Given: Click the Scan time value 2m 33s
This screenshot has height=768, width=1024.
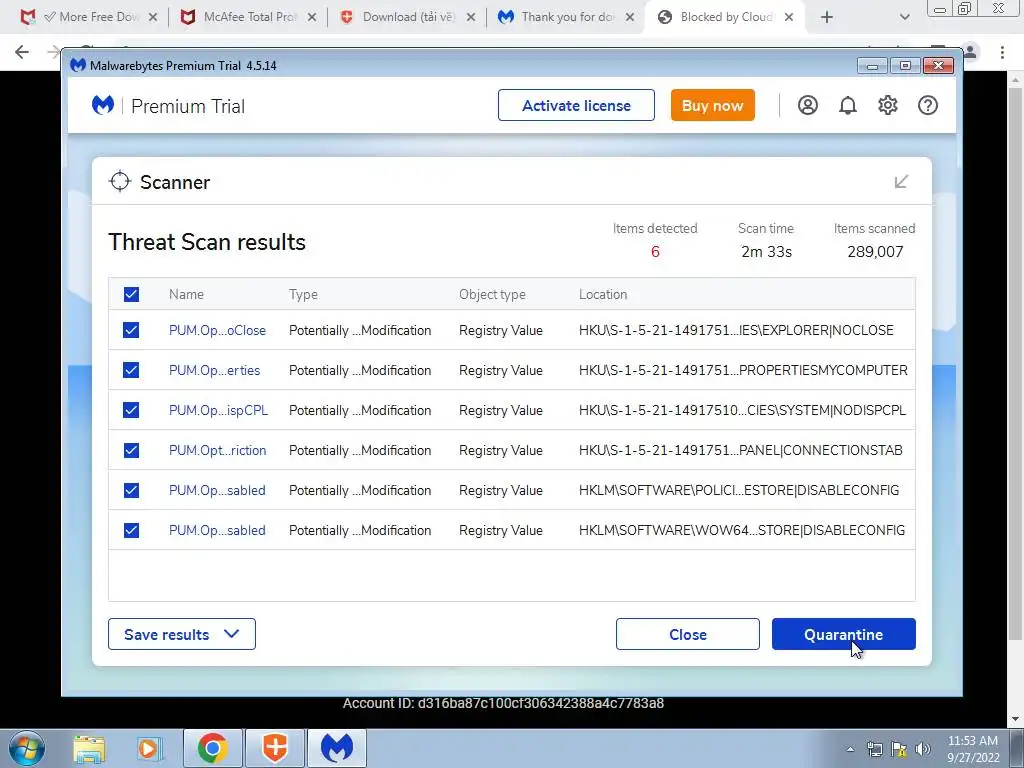Looking at the screenshot, I should click(x=766, y=251).
